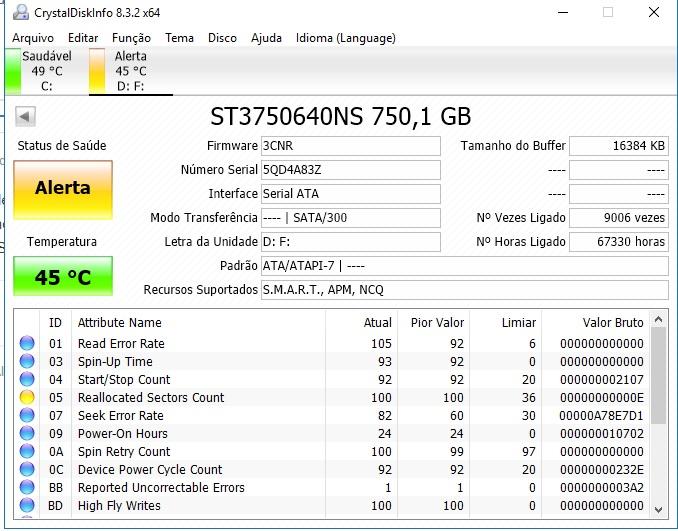Viewport: 678px width, 531px height.
Task: Click raw value 00000000000E of Reallocated Sectors
Action: 602,398
